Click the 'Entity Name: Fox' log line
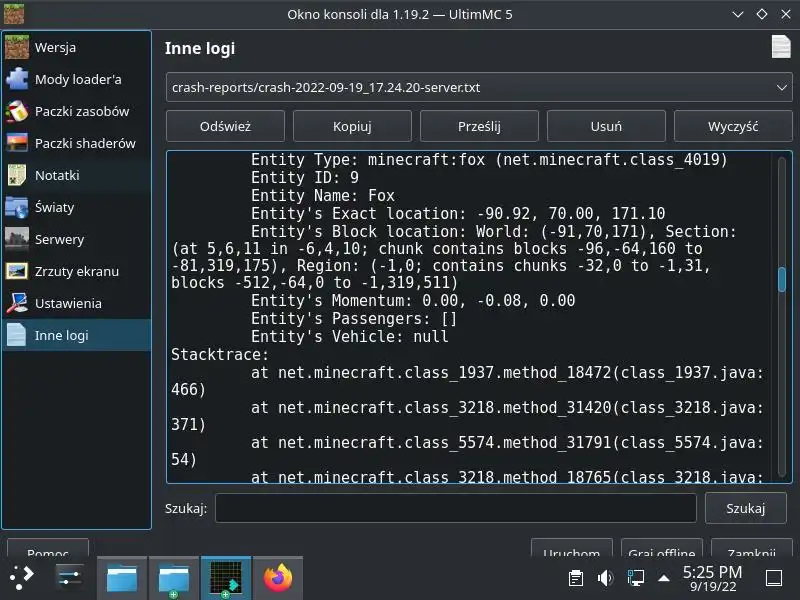 (322, 195)
